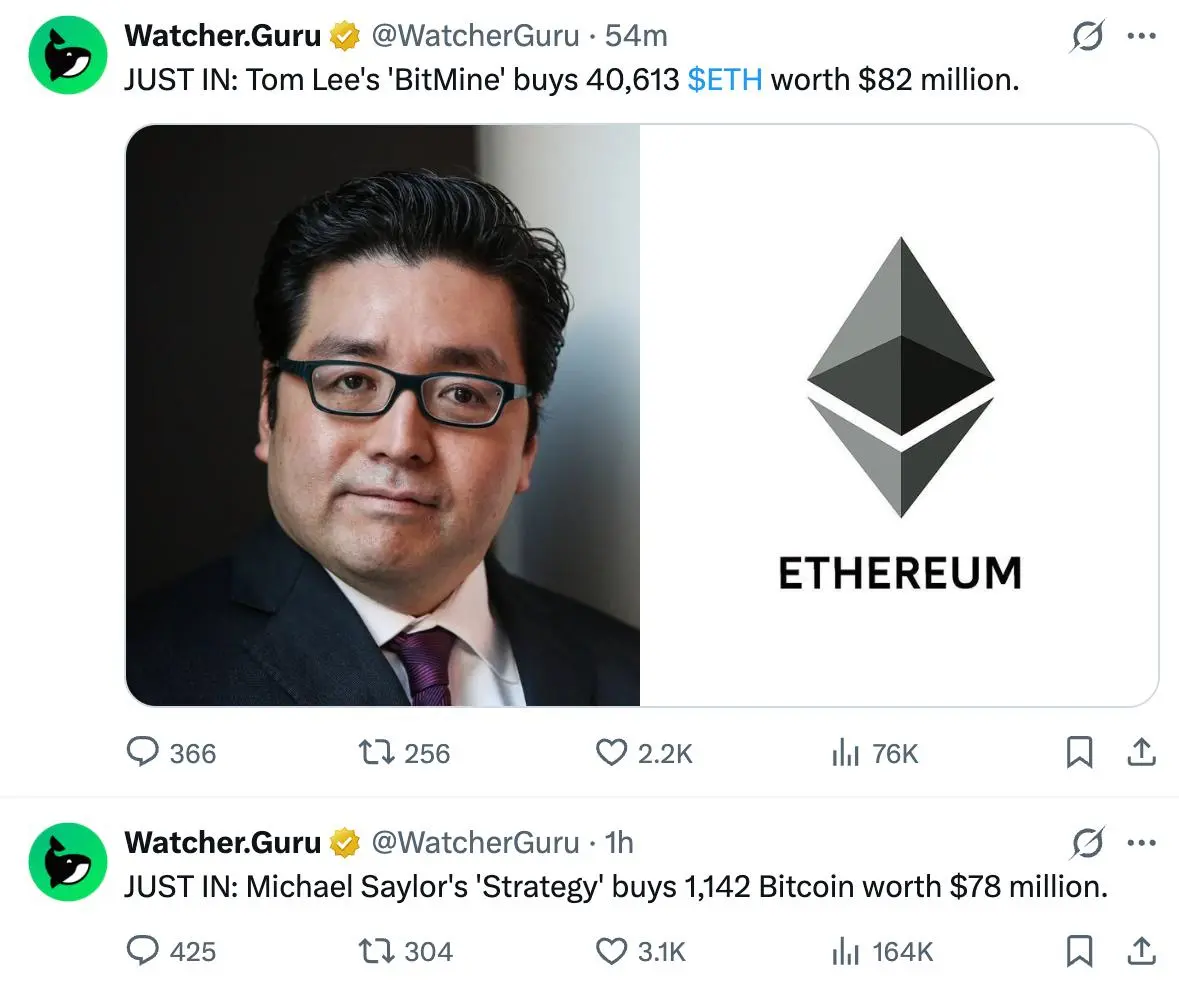Open Watcher.Guru avatar on first tweet
The image size is (1179, 987).
pos(68,55)
